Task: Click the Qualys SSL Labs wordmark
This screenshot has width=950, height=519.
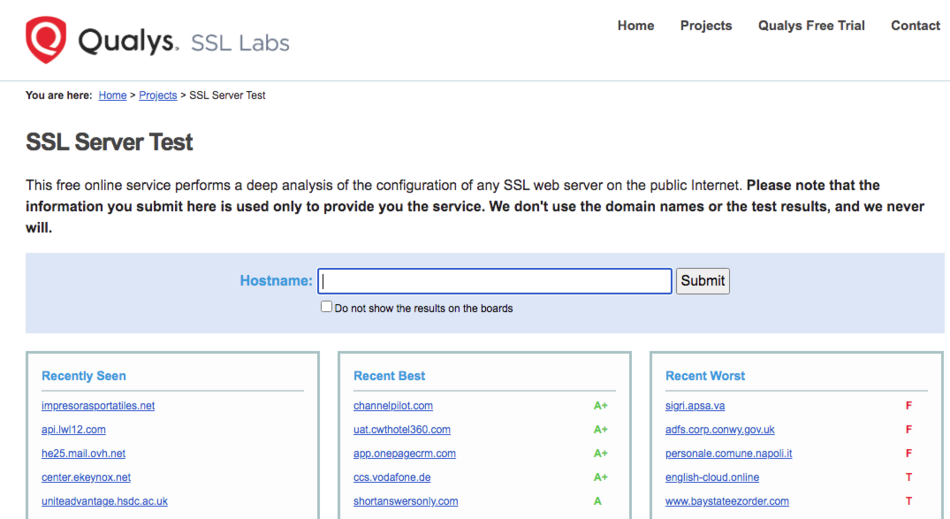Action: pos(184,42)
